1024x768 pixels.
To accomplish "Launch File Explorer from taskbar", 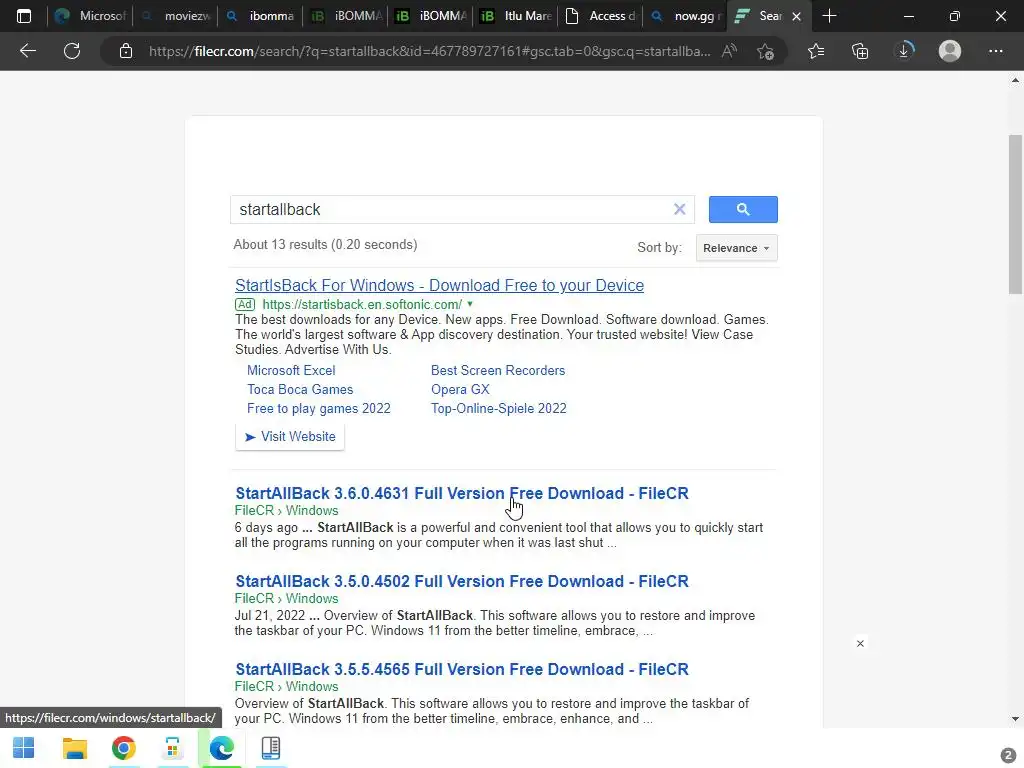I will (x=74, y=748).
